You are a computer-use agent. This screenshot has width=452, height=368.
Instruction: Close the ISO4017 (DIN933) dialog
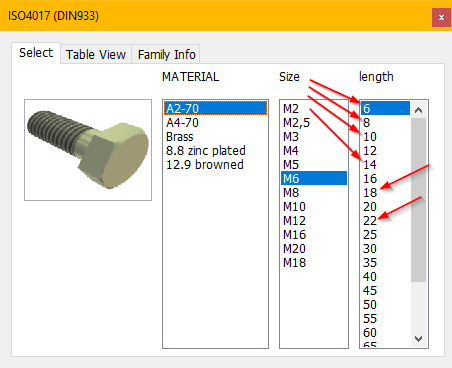[441, 17]
